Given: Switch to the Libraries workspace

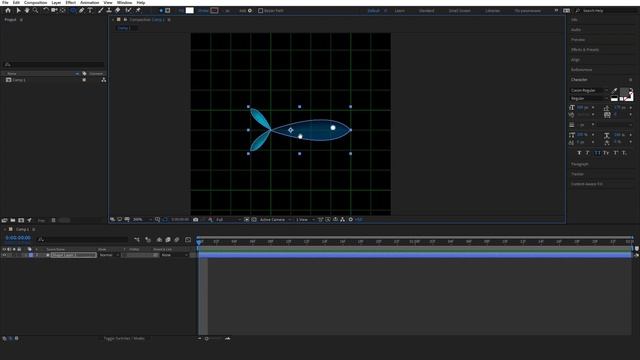Looking at the screenshot, I should pos(493,11).
